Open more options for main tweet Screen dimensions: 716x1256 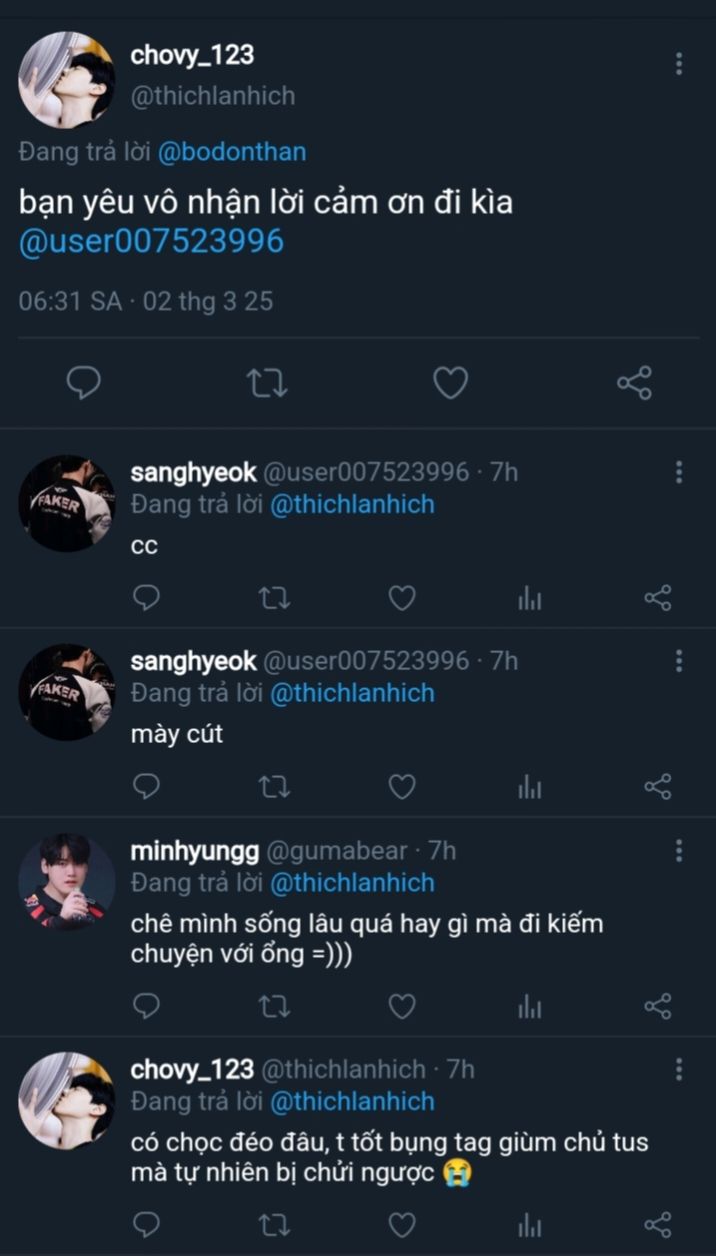point(679,64)
